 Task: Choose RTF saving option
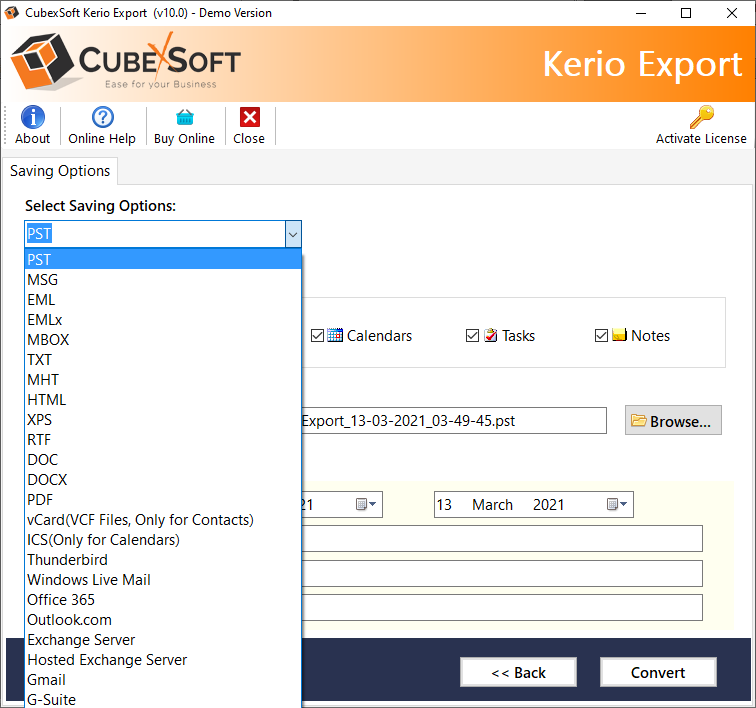click(163, 440)
